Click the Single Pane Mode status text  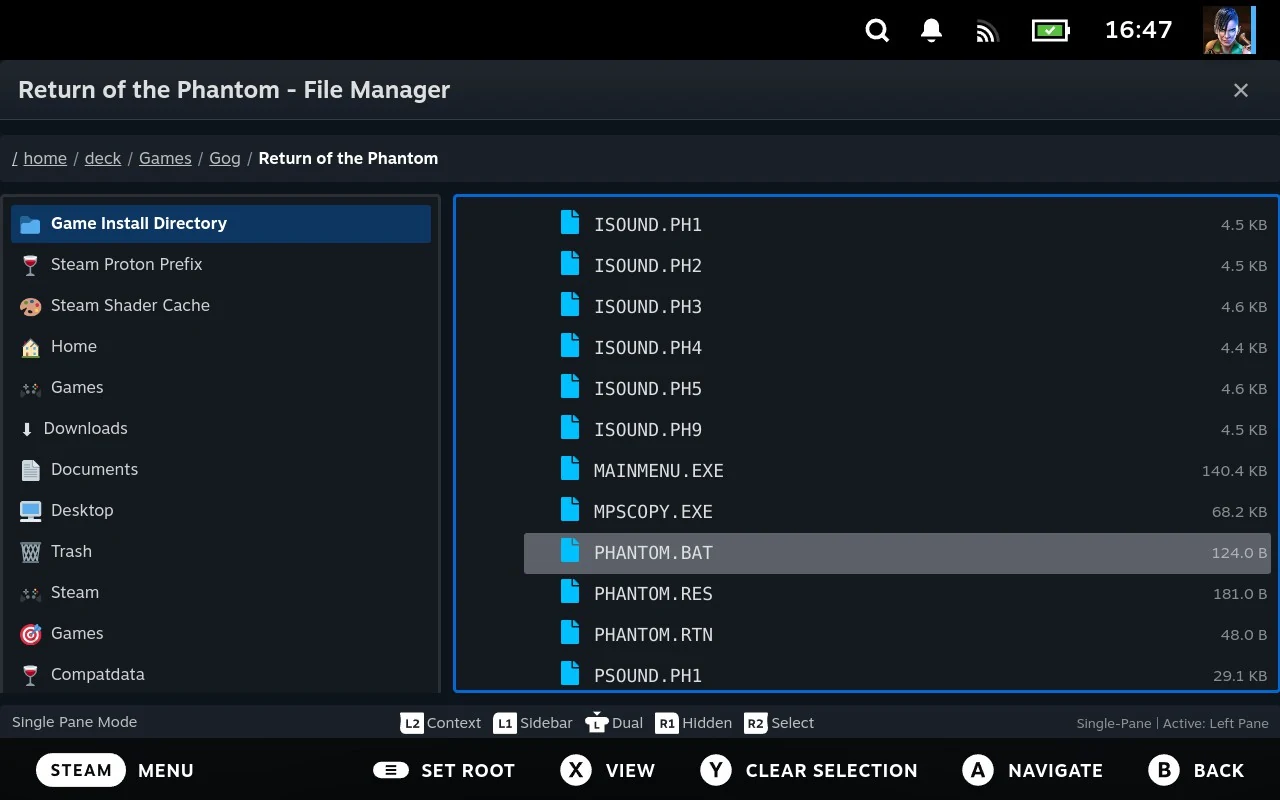[x=75, y=722]
